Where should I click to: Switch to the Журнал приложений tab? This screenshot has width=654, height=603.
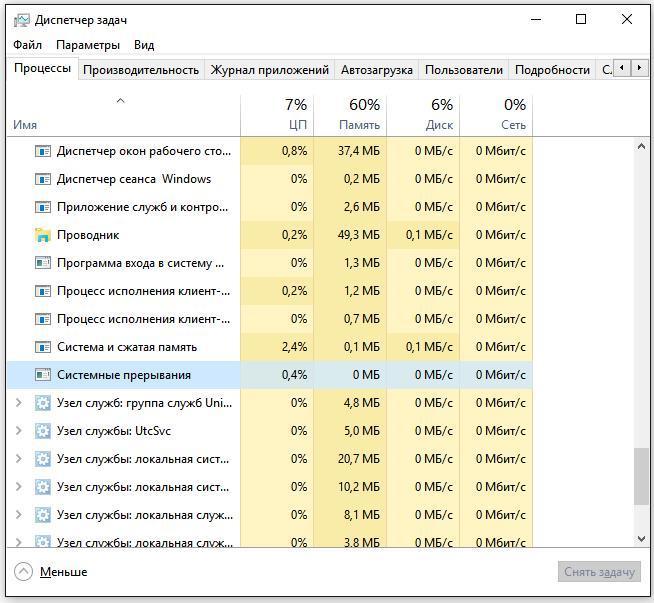pyautogui.click(x=270, y=70)
